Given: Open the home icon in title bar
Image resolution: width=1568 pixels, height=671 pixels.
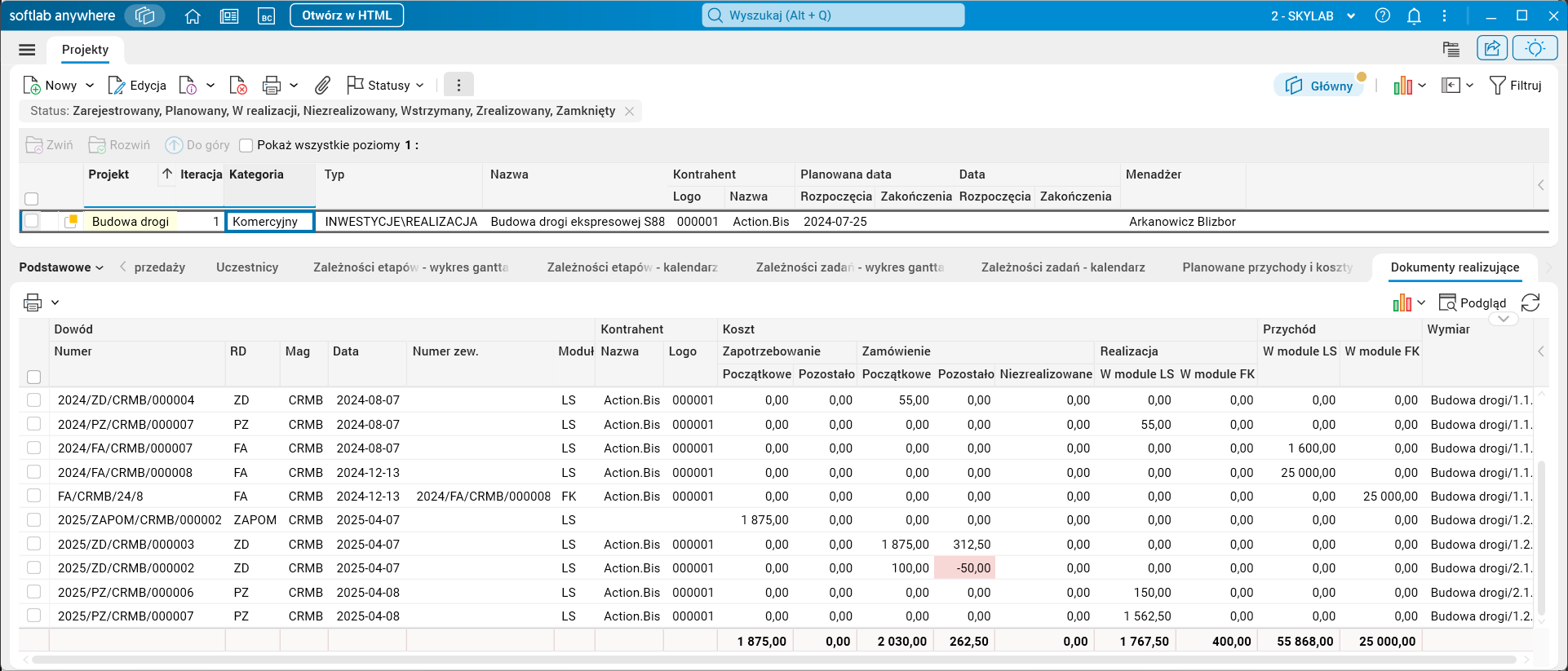Looking at the screenshot, I should coord(193,15).
